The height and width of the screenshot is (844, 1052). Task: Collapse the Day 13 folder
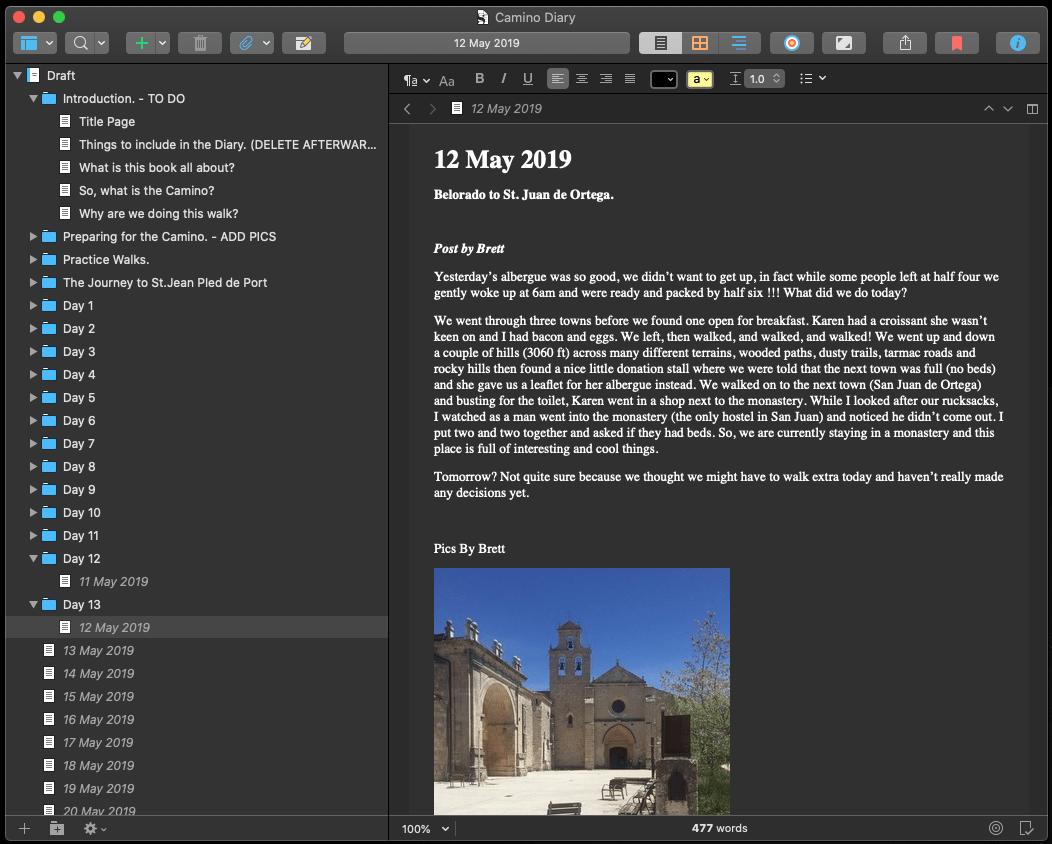coord(33,604)
